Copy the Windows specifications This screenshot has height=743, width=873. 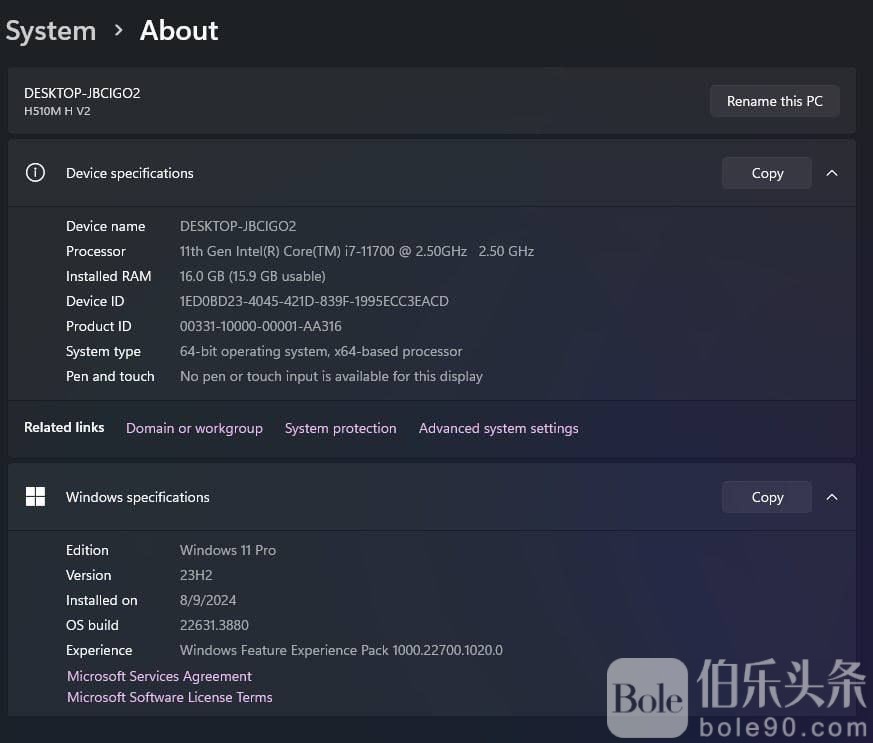[767, 497]
